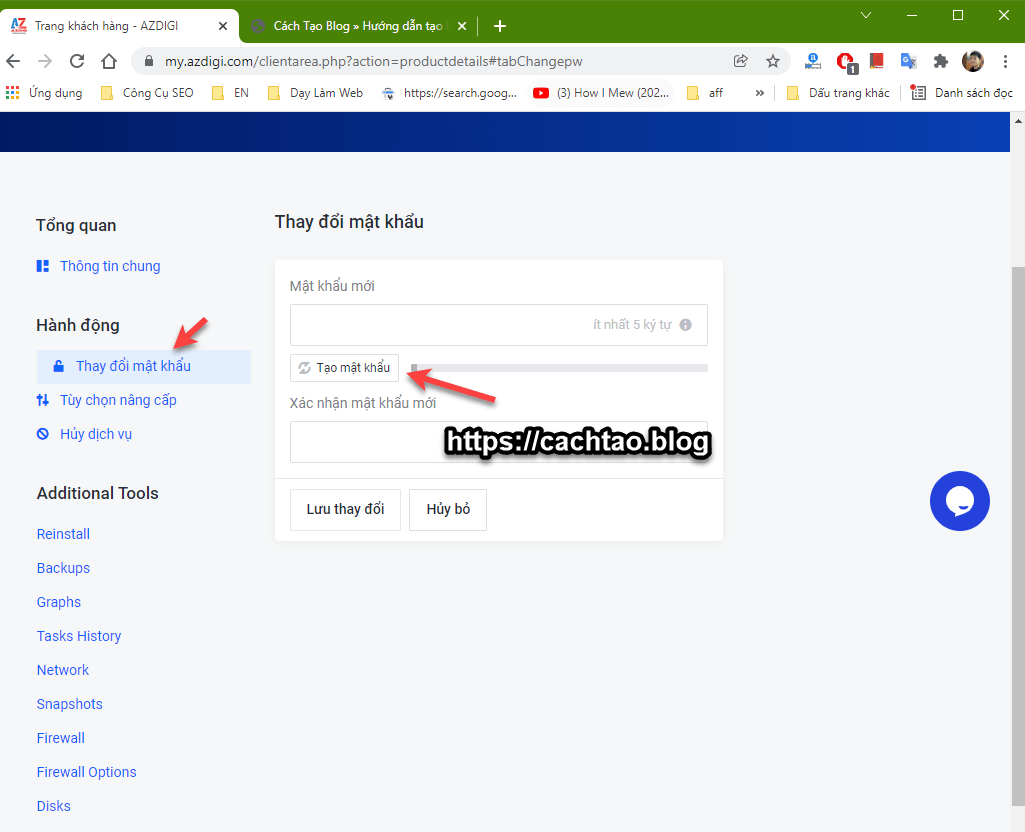Open Snapshots link
This screenshot has width=1025, height=832.
pyautogui.click(x=70, y=704)
